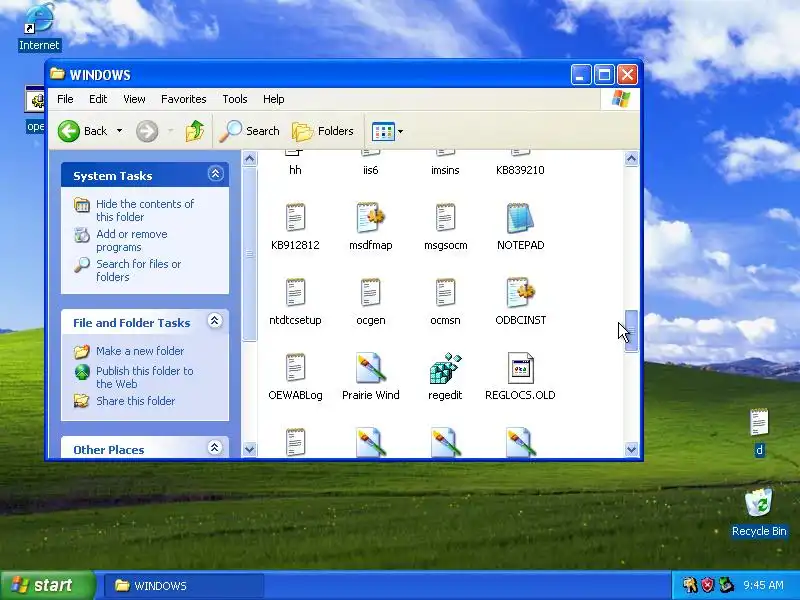Select the ocgen log file

370,293
